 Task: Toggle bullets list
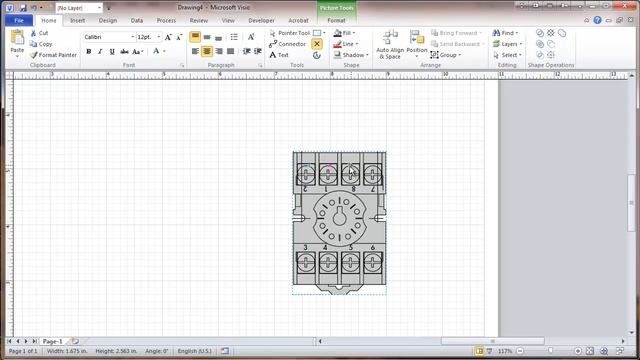pos(234,37)
